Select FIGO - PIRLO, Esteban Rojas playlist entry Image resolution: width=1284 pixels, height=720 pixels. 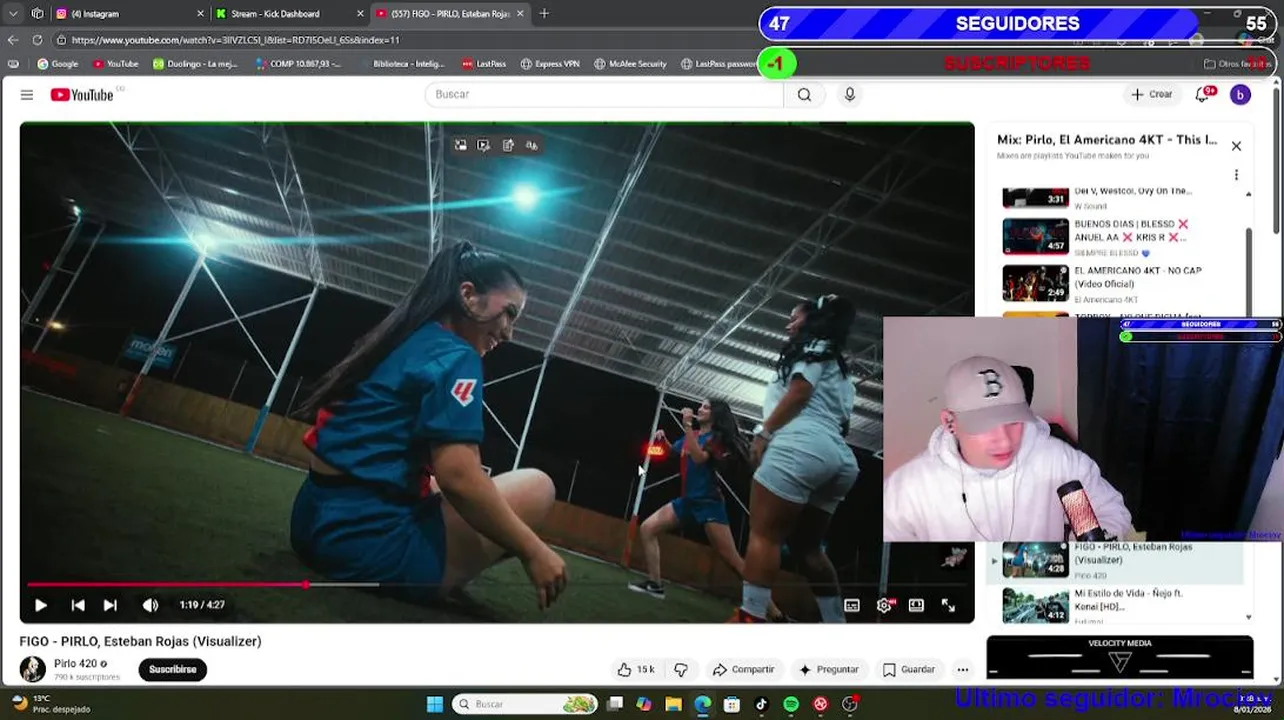click(1117, 561)
